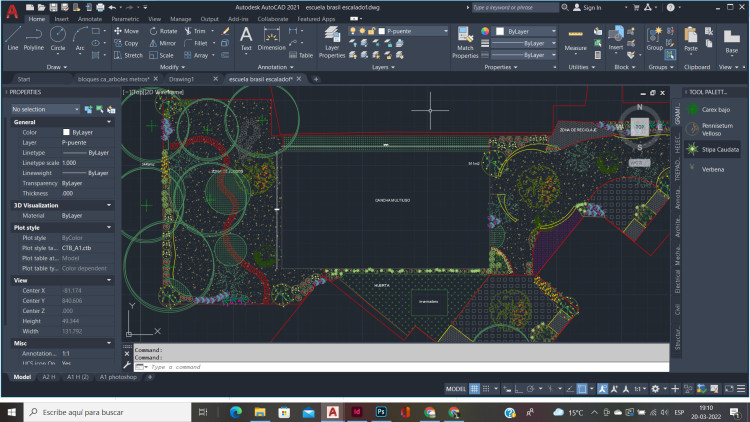Select the Line drawing tool
750x422 pixels.
pos(12,38)
